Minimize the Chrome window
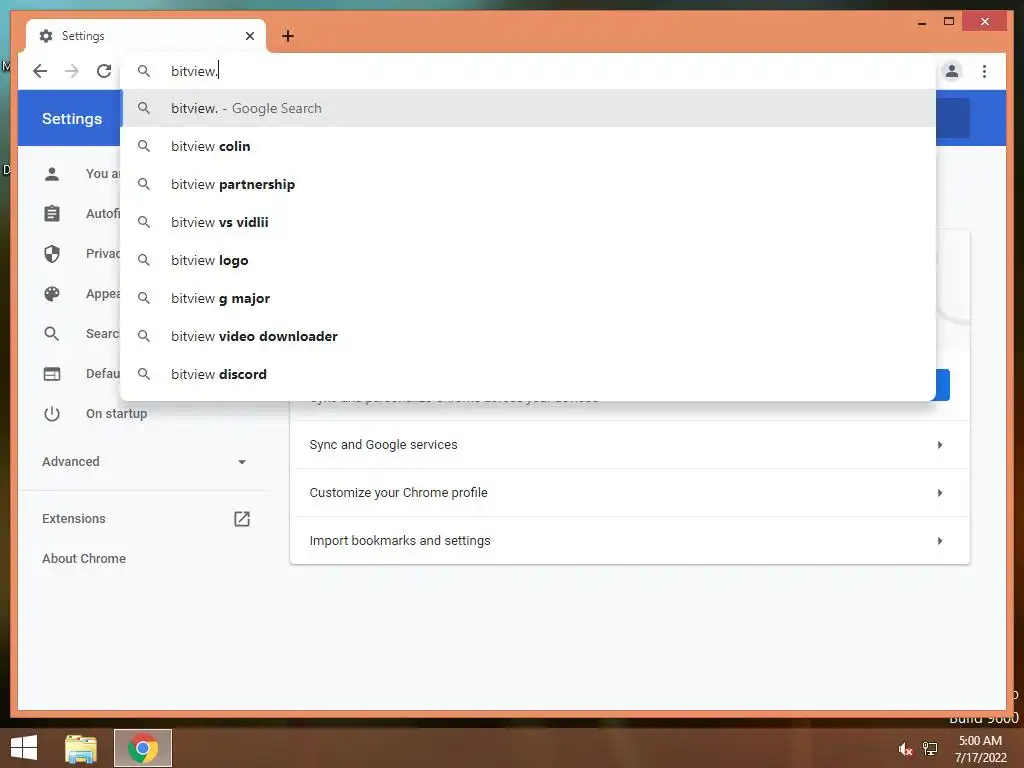This screenshot has width=1024, height=768. 921,22
